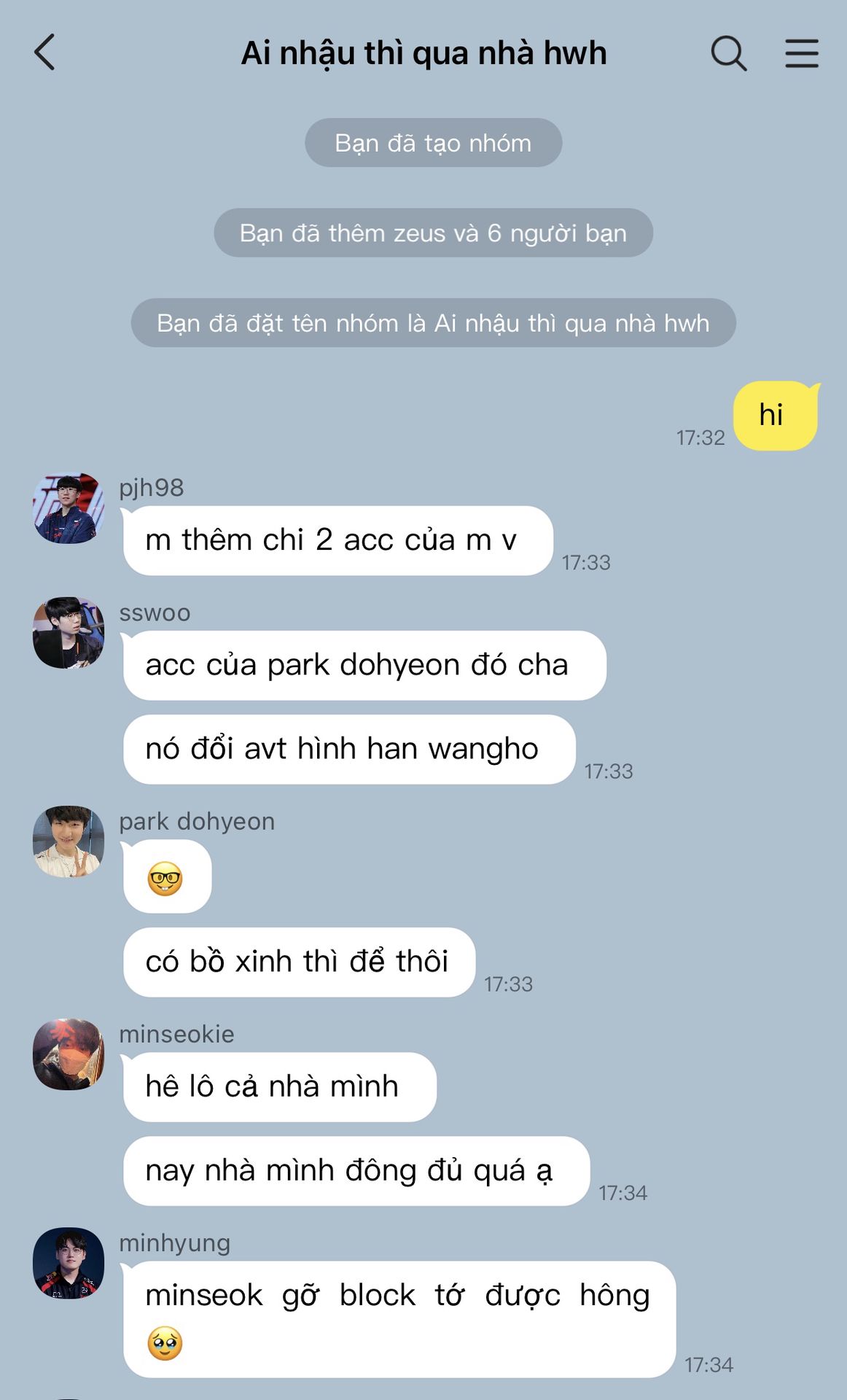Tap message 'acc của park dohyeon đó cha'
The height and width of the screenshot is (1400, 847).
pyautogui.click(x=364, y=665)
